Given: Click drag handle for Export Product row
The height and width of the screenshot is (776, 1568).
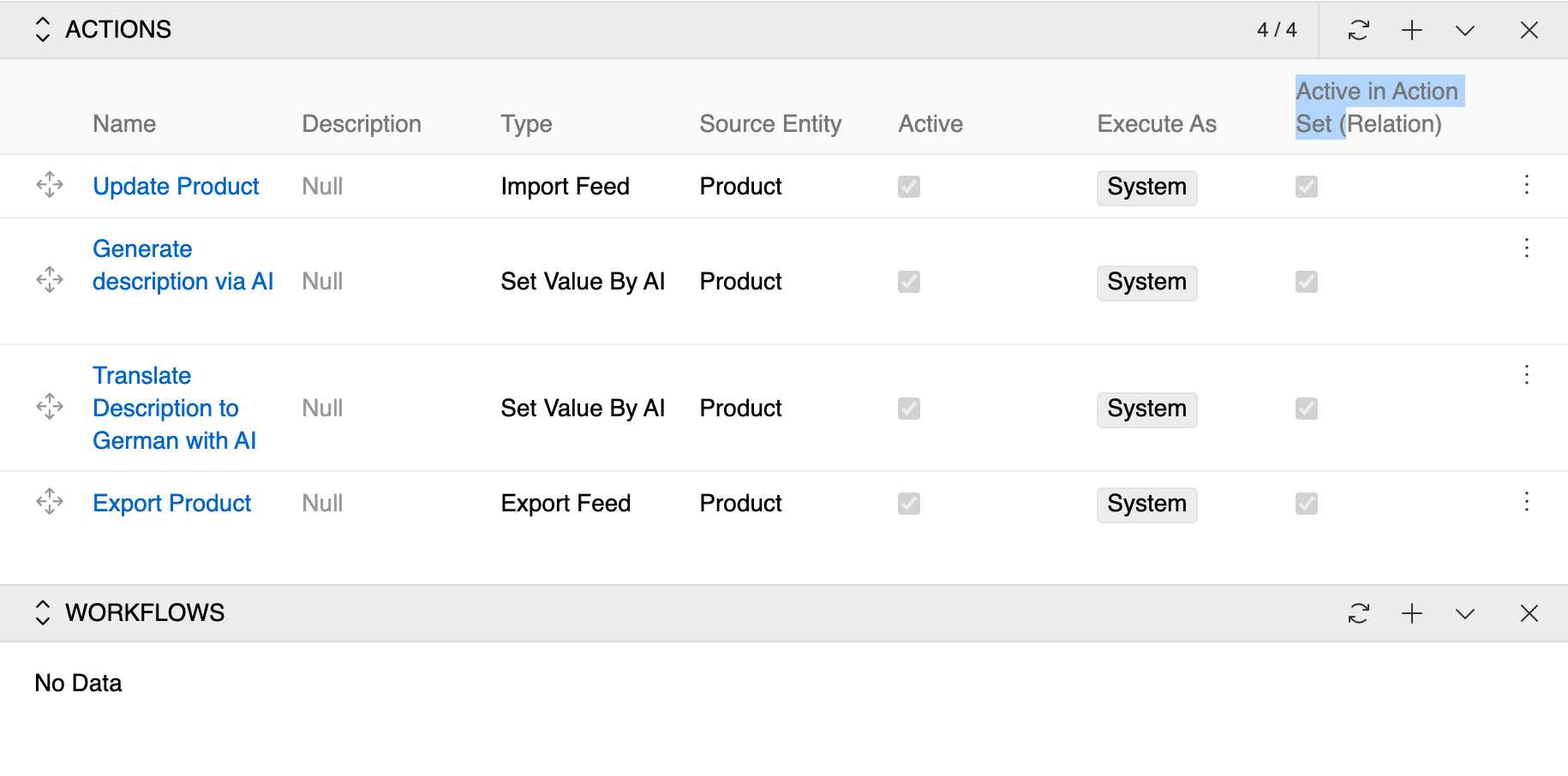Looking at the screenshot, I should [x=50, y=502].
